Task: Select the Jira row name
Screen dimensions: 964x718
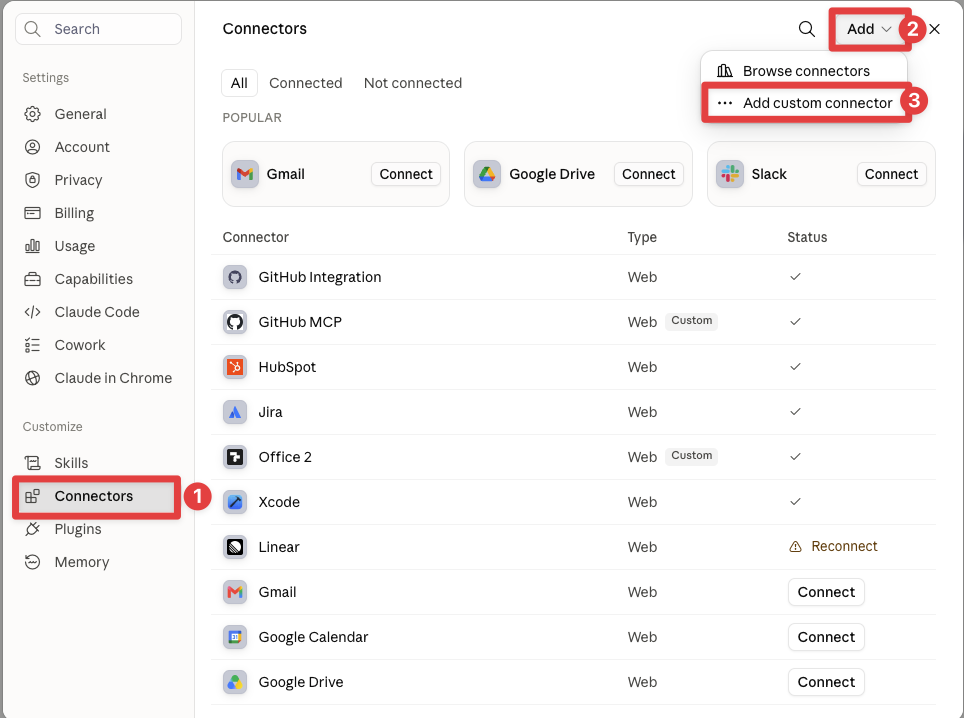Action: pyautogui.click(x=271, y=412)
